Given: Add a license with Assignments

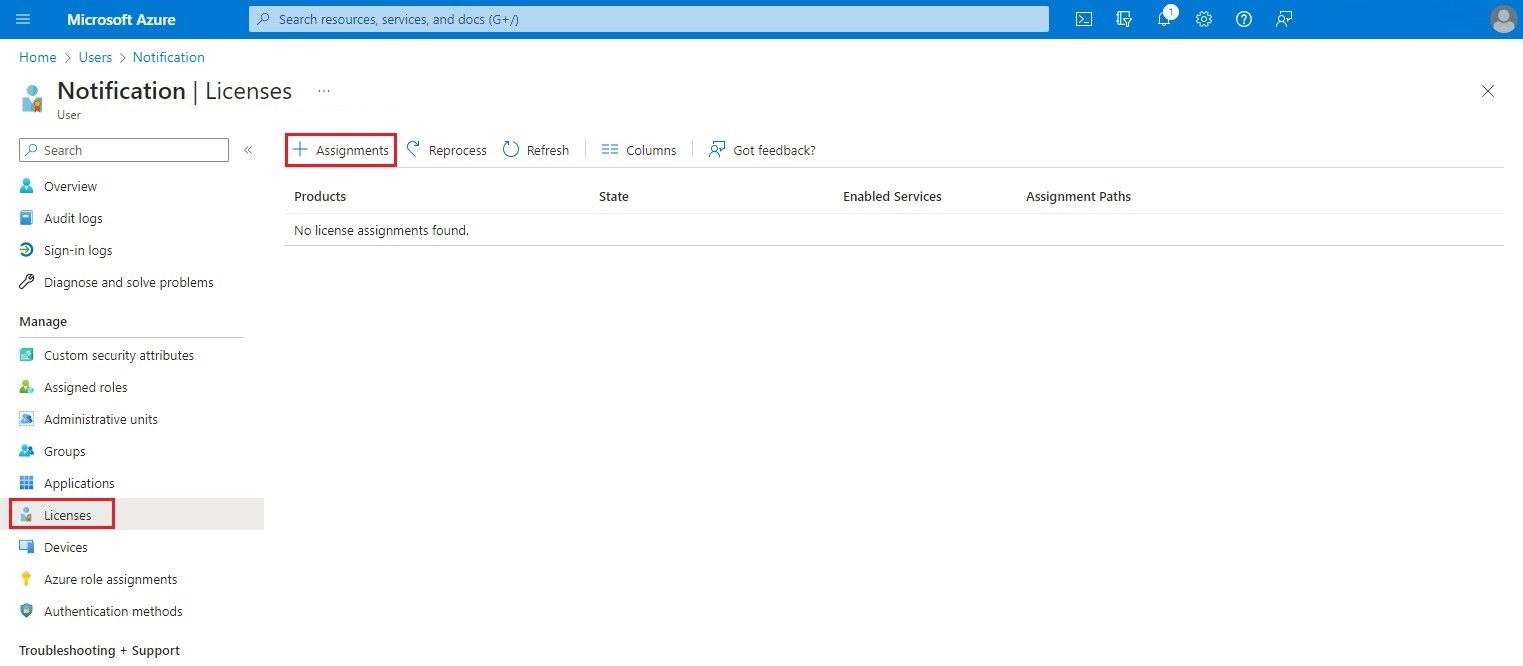Looking at the screenshot, I should 340,149.
